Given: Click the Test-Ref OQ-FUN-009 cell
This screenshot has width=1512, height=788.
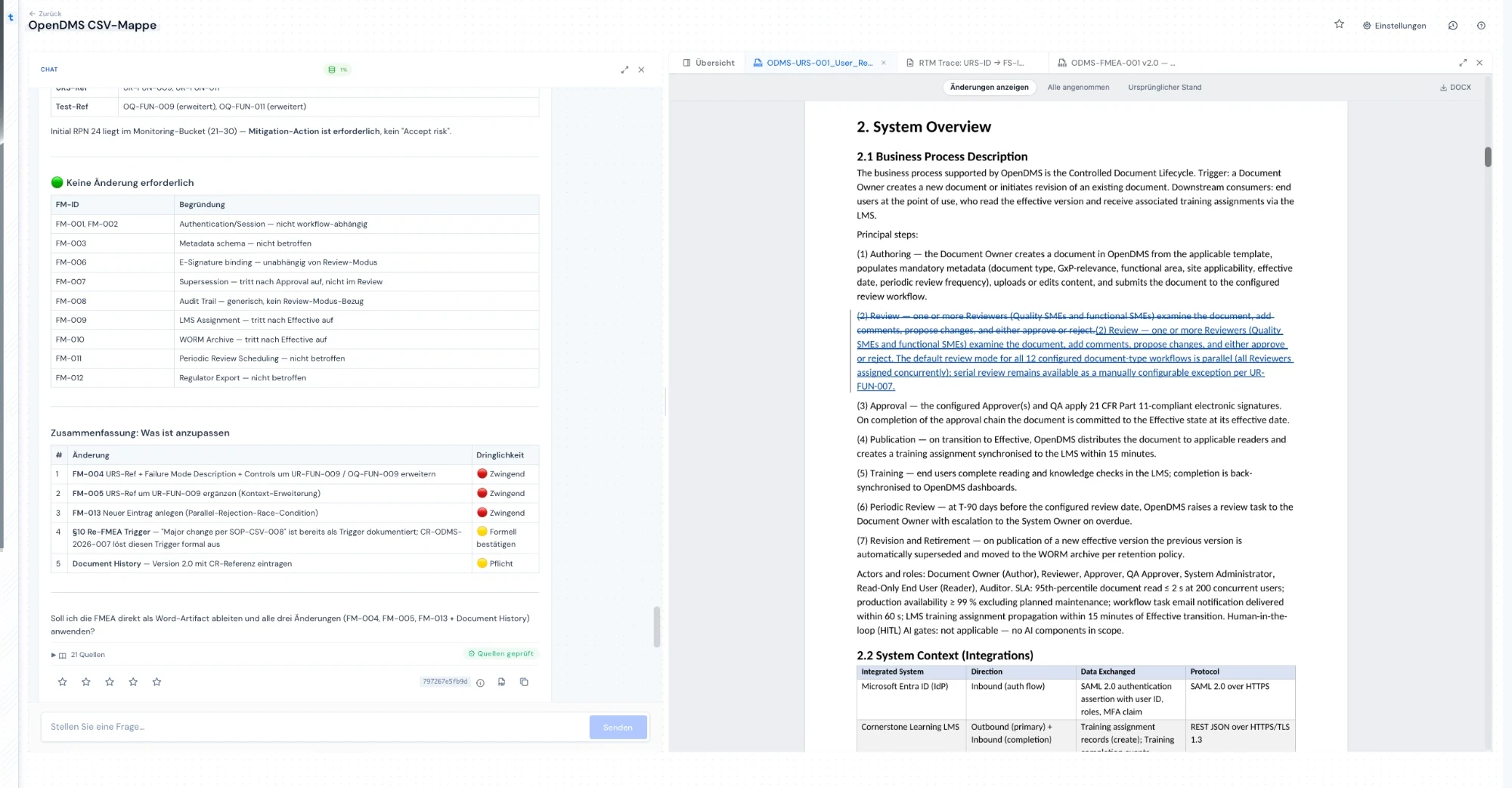Looking at the screenshot, I should [329, 107].
